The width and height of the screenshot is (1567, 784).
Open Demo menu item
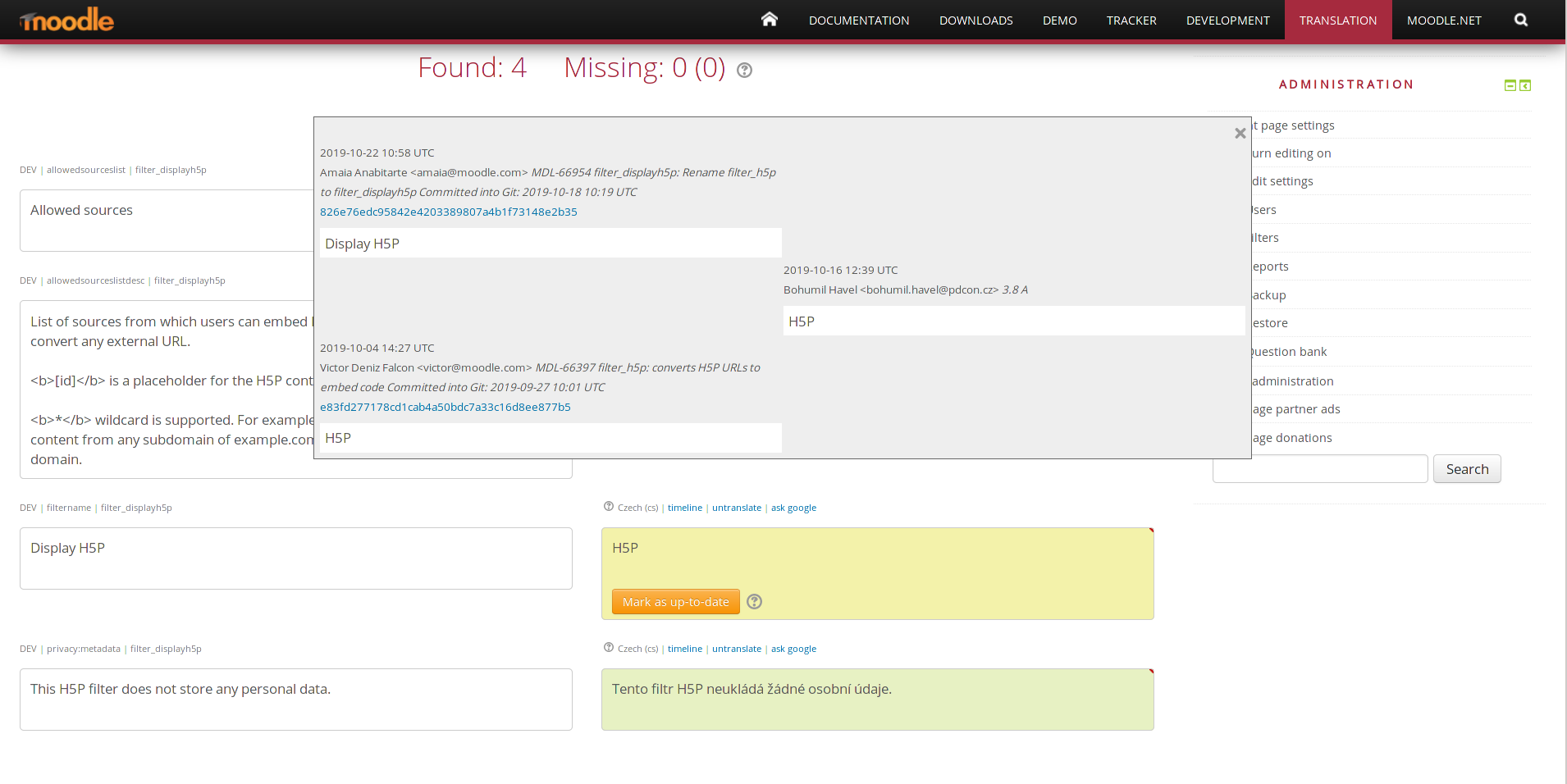click(x=1060, y=21)
